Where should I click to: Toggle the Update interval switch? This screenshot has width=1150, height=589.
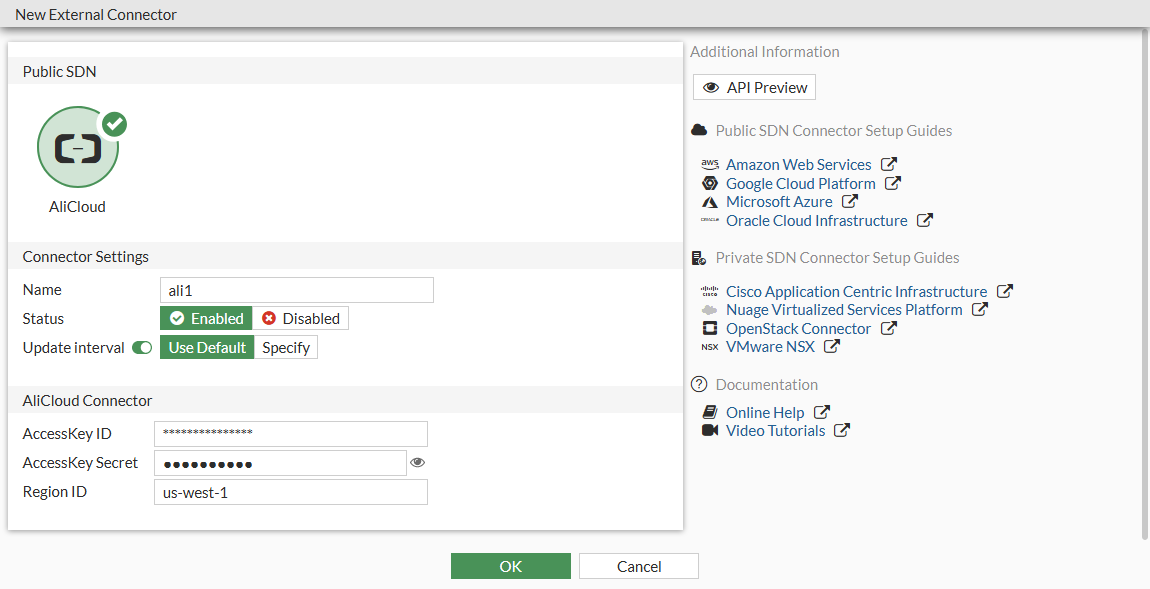pos(142,348)
